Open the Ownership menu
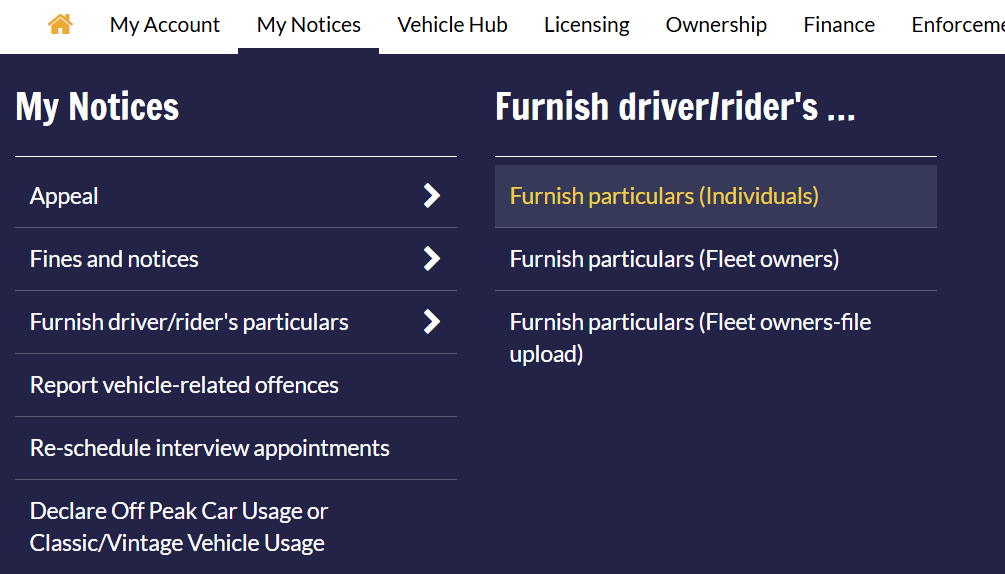 coord(716,25)
